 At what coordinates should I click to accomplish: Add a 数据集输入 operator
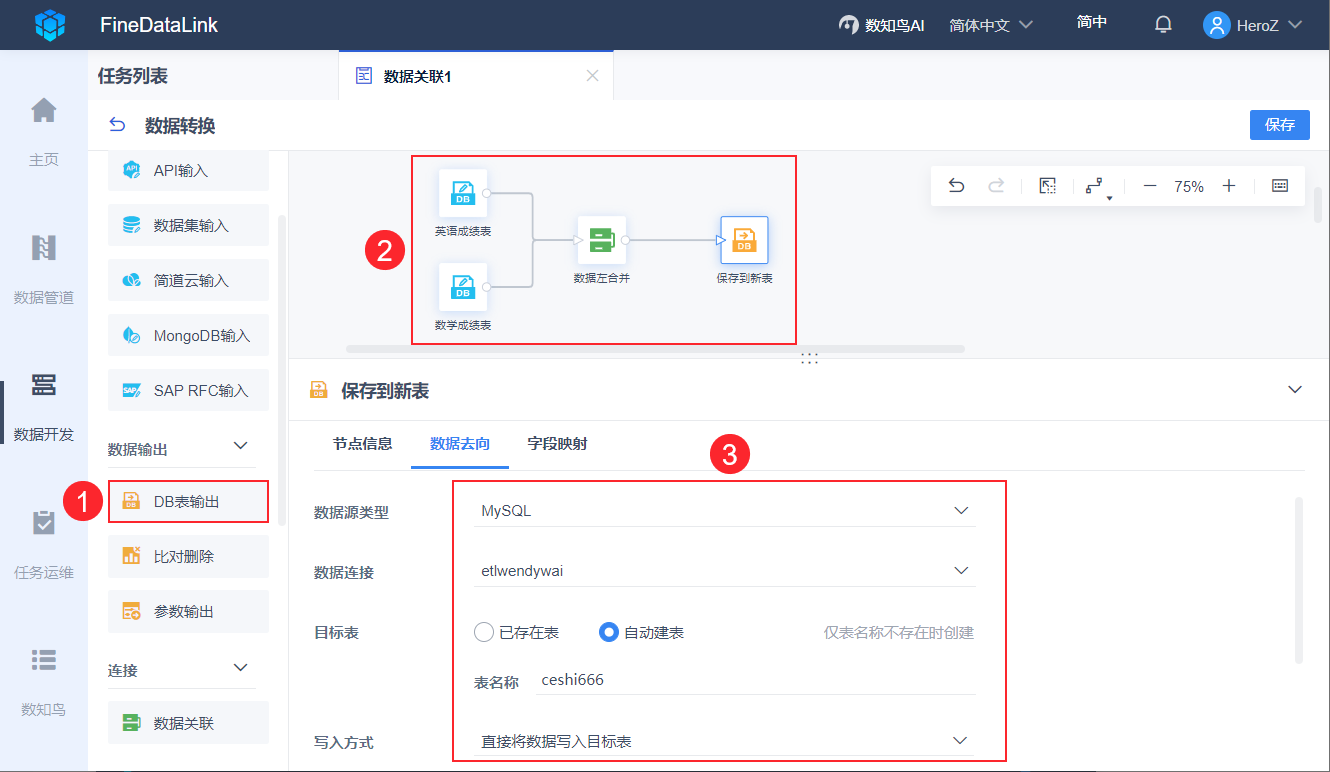(188, 225)
